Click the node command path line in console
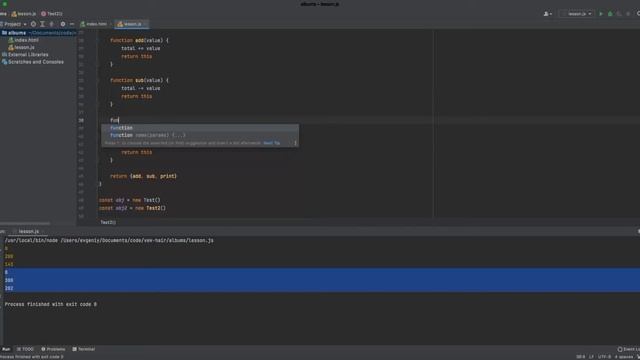The width and height of the screenshot is (640, 360). click(x=109, y=241)
